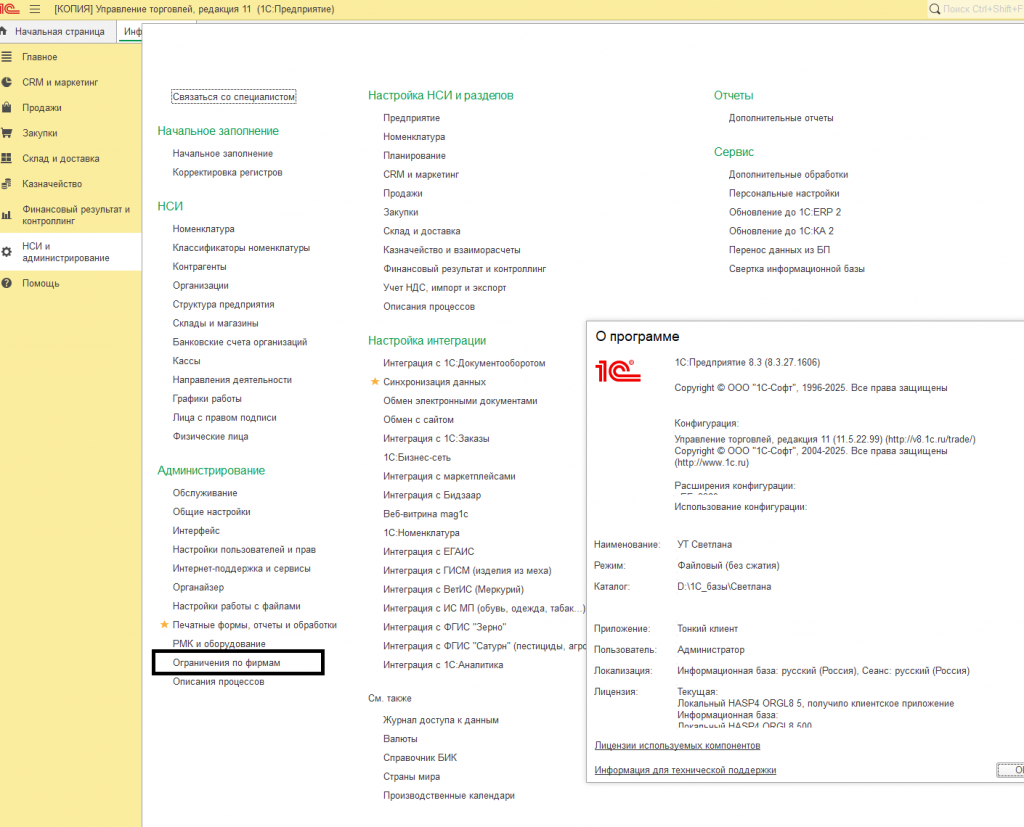Open Интеграция с ВетИС (Меркурий)
The image size is (1024, 827).
click(454, 590)
